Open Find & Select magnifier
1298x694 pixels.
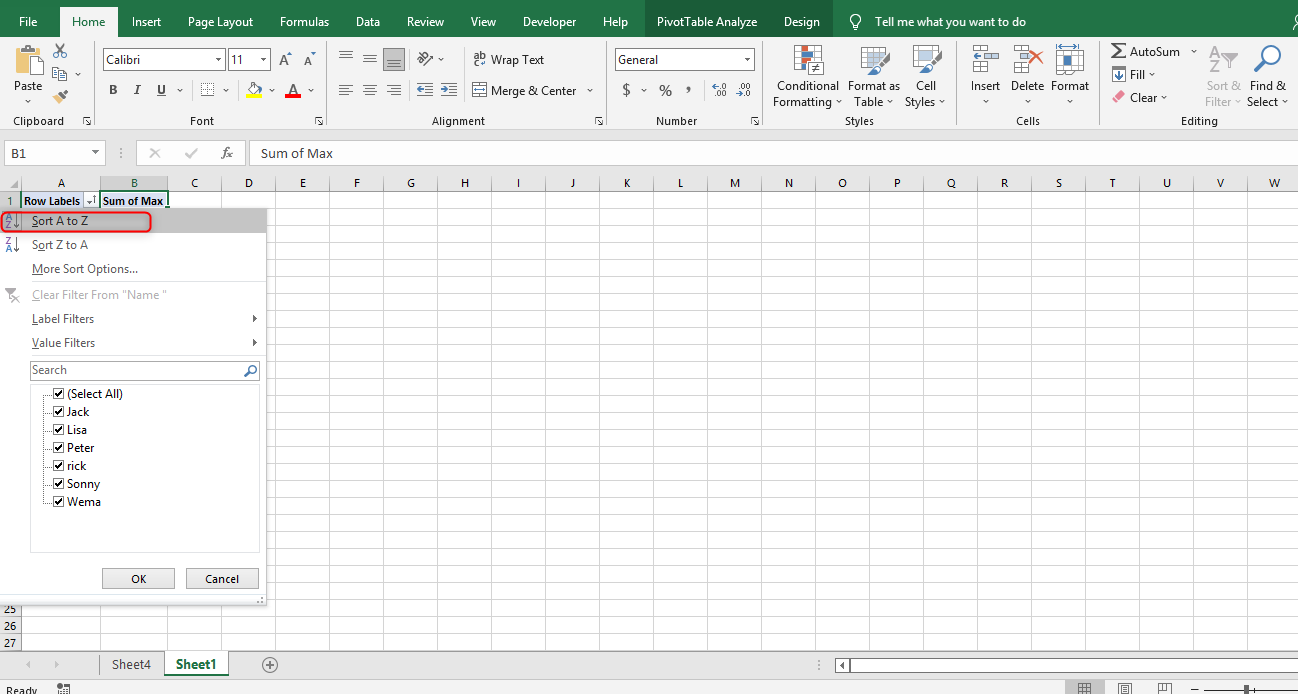pyautogui.click(x=1267, y=61)
